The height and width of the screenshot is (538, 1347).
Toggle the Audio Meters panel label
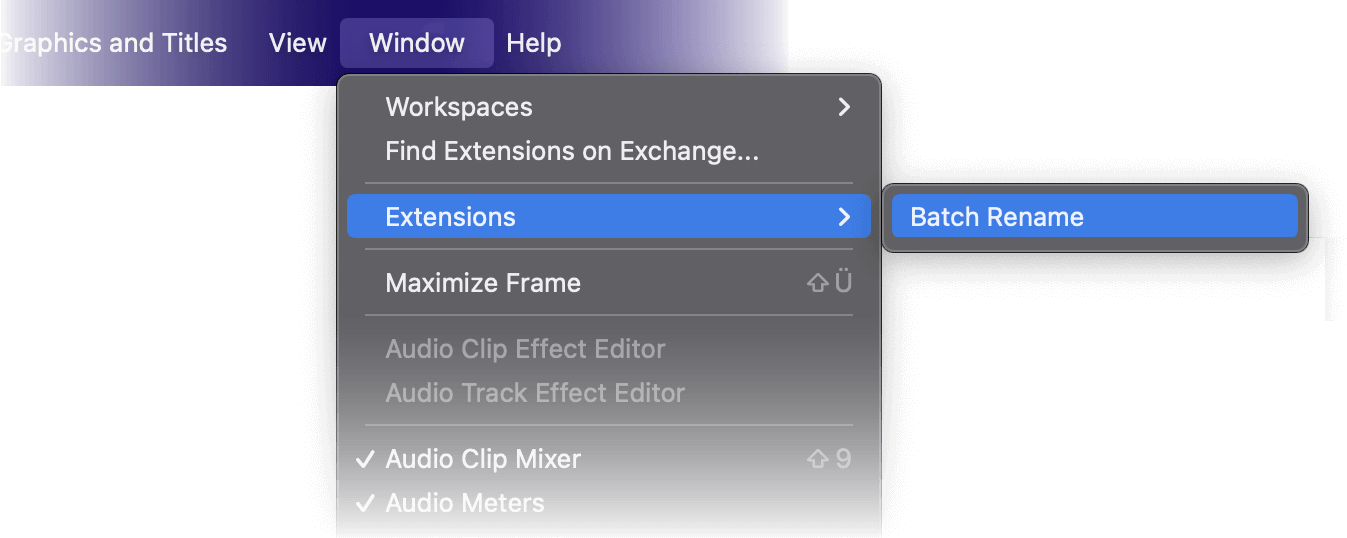coord(465,503)
